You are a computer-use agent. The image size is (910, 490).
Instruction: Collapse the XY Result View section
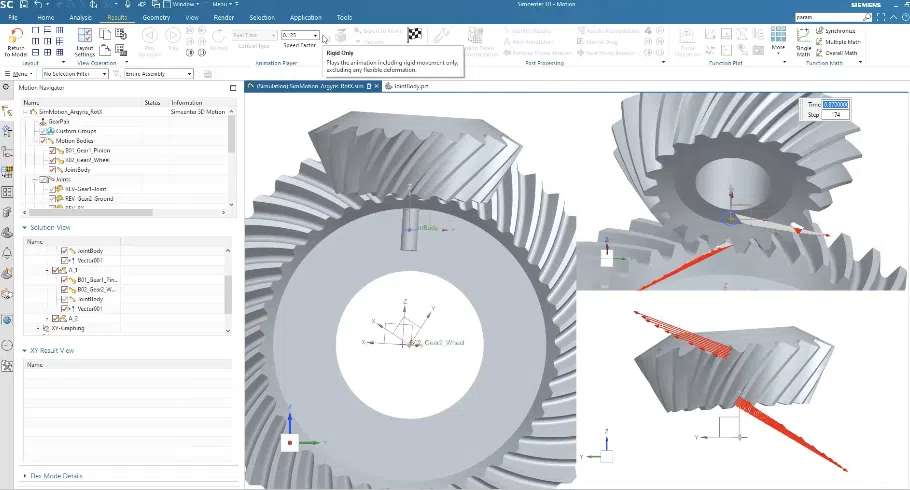(x=24, y=351)
